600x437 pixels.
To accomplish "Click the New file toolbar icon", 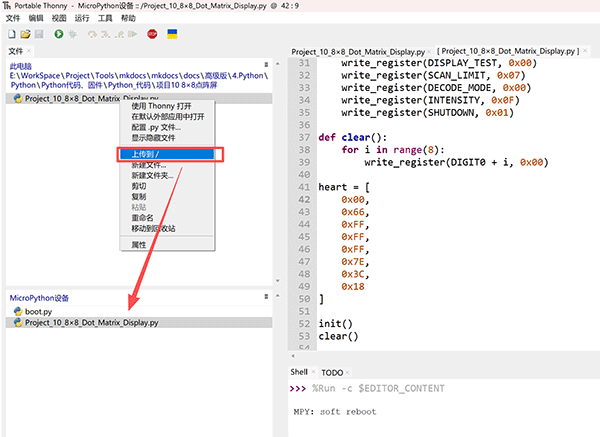I will click(12, 34).
